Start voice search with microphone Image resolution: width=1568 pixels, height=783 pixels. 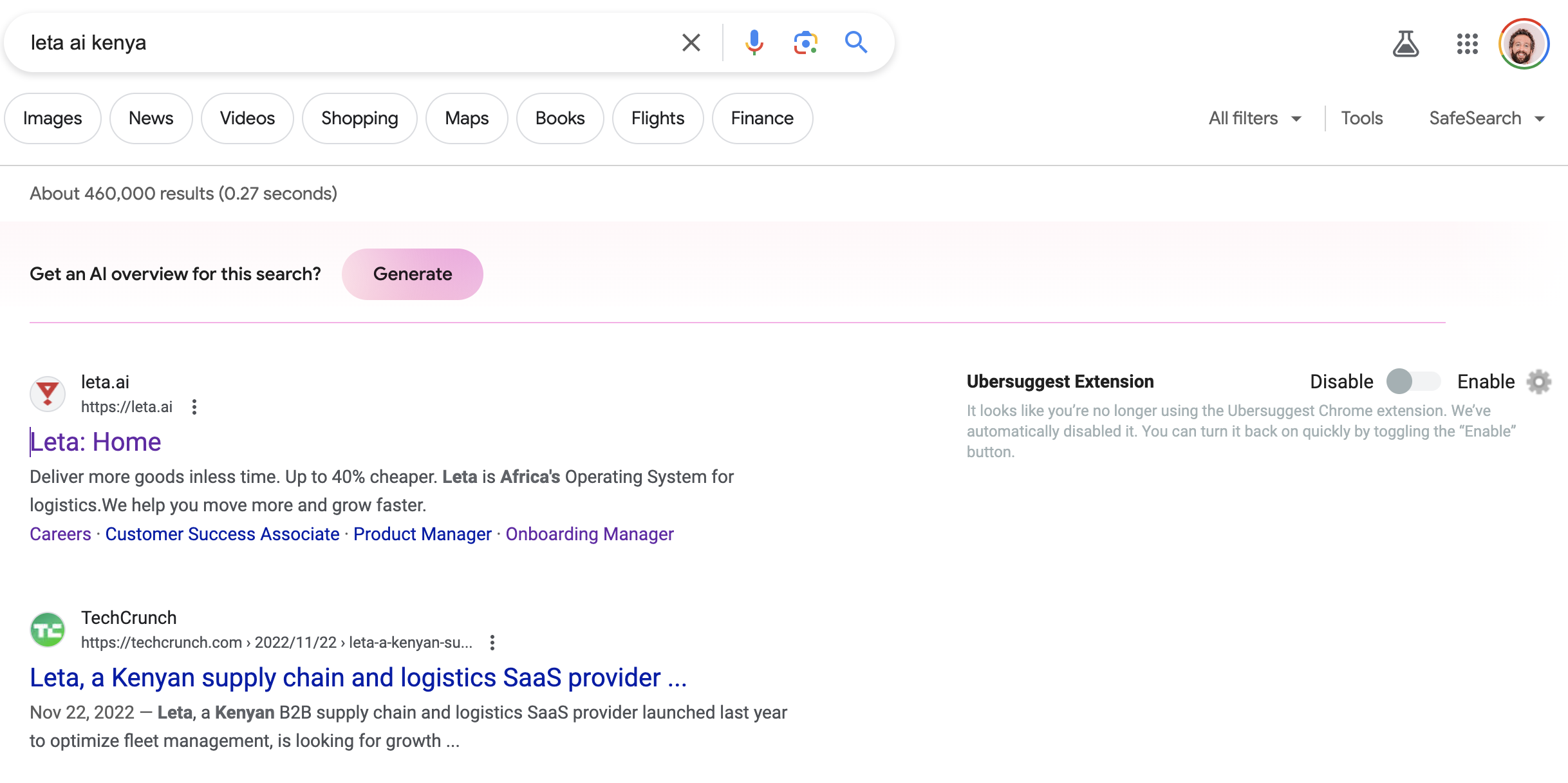[x=754, y=42]
